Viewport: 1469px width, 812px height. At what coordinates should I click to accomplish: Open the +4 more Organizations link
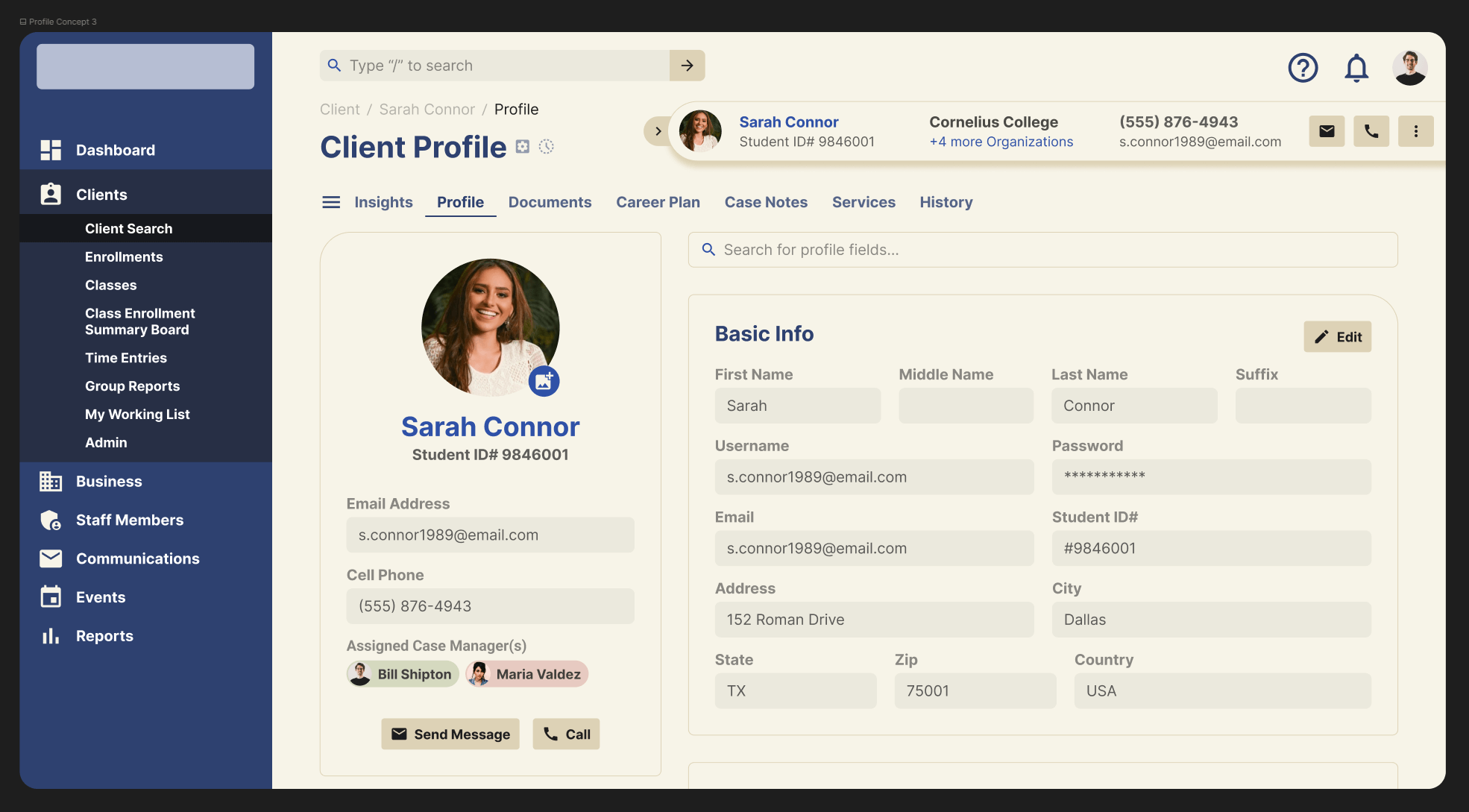(1001, 142)
